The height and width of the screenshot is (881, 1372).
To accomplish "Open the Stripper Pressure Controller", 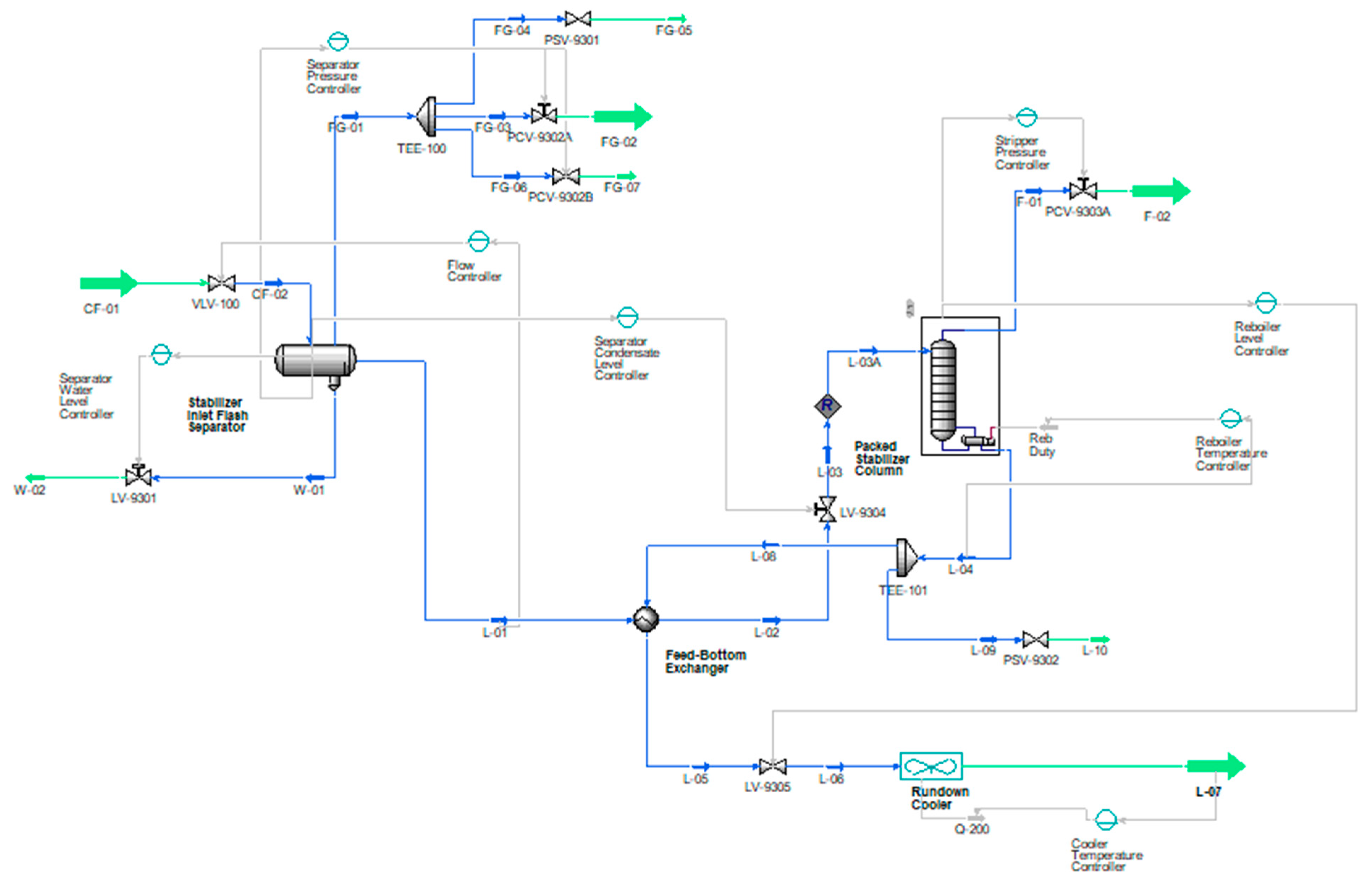I will 1027,117.
